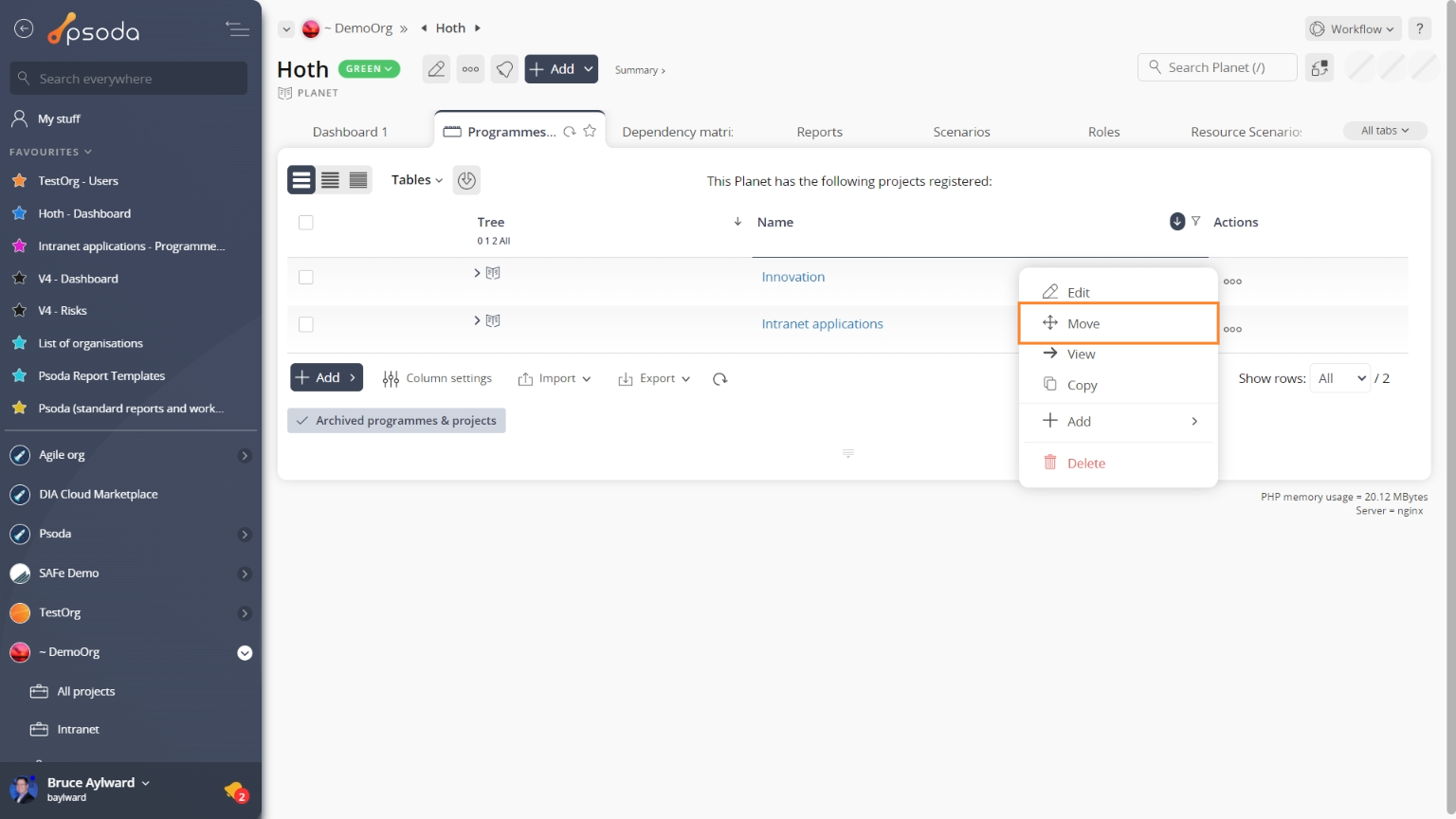Open the All tabs dropdown
The height and width of the screenshot is (819, 1456).
[1385, 131]
